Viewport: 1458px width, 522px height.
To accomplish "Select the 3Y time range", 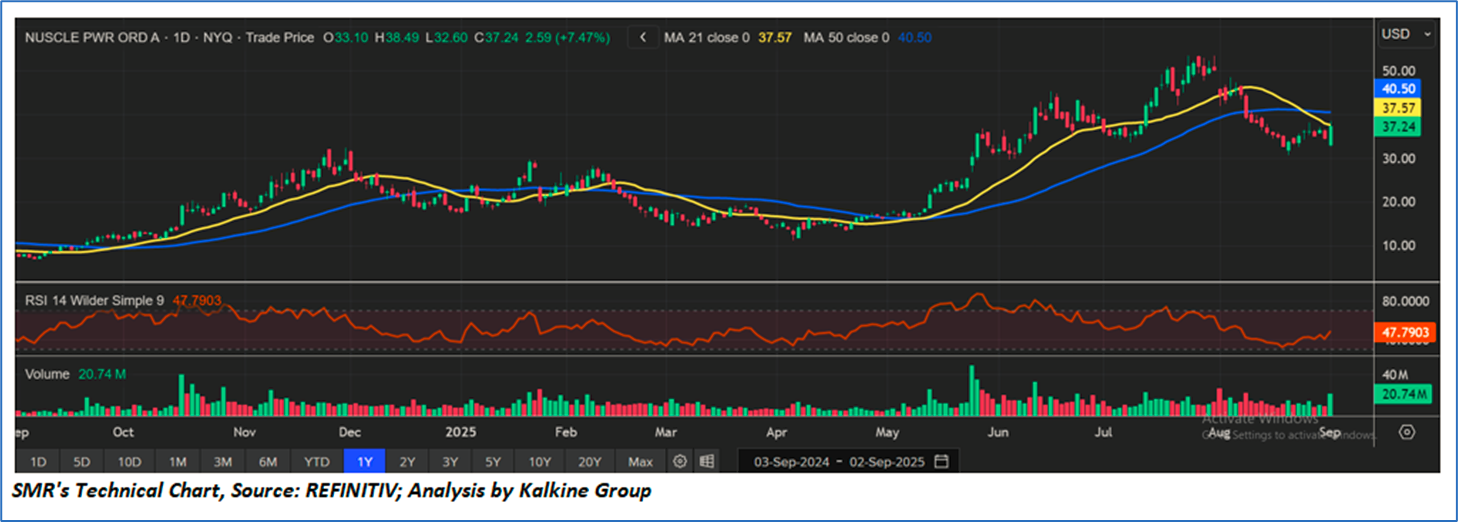I will pos(451,461).
